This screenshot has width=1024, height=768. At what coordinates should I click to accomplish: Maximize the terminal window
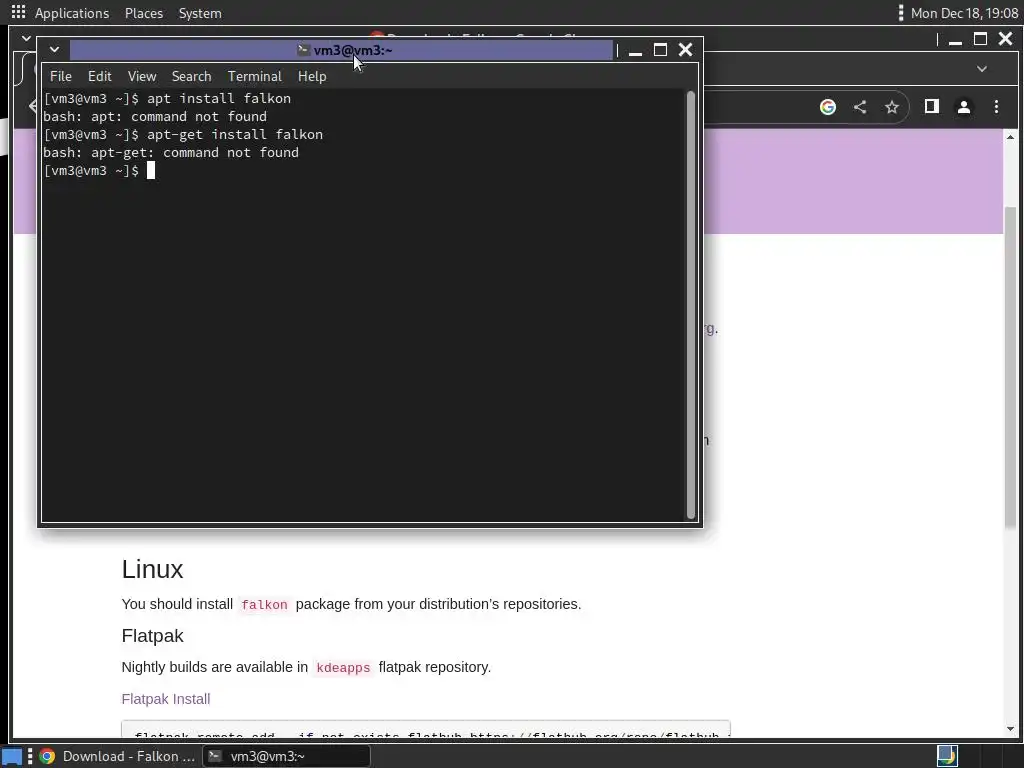coord(660,50)
